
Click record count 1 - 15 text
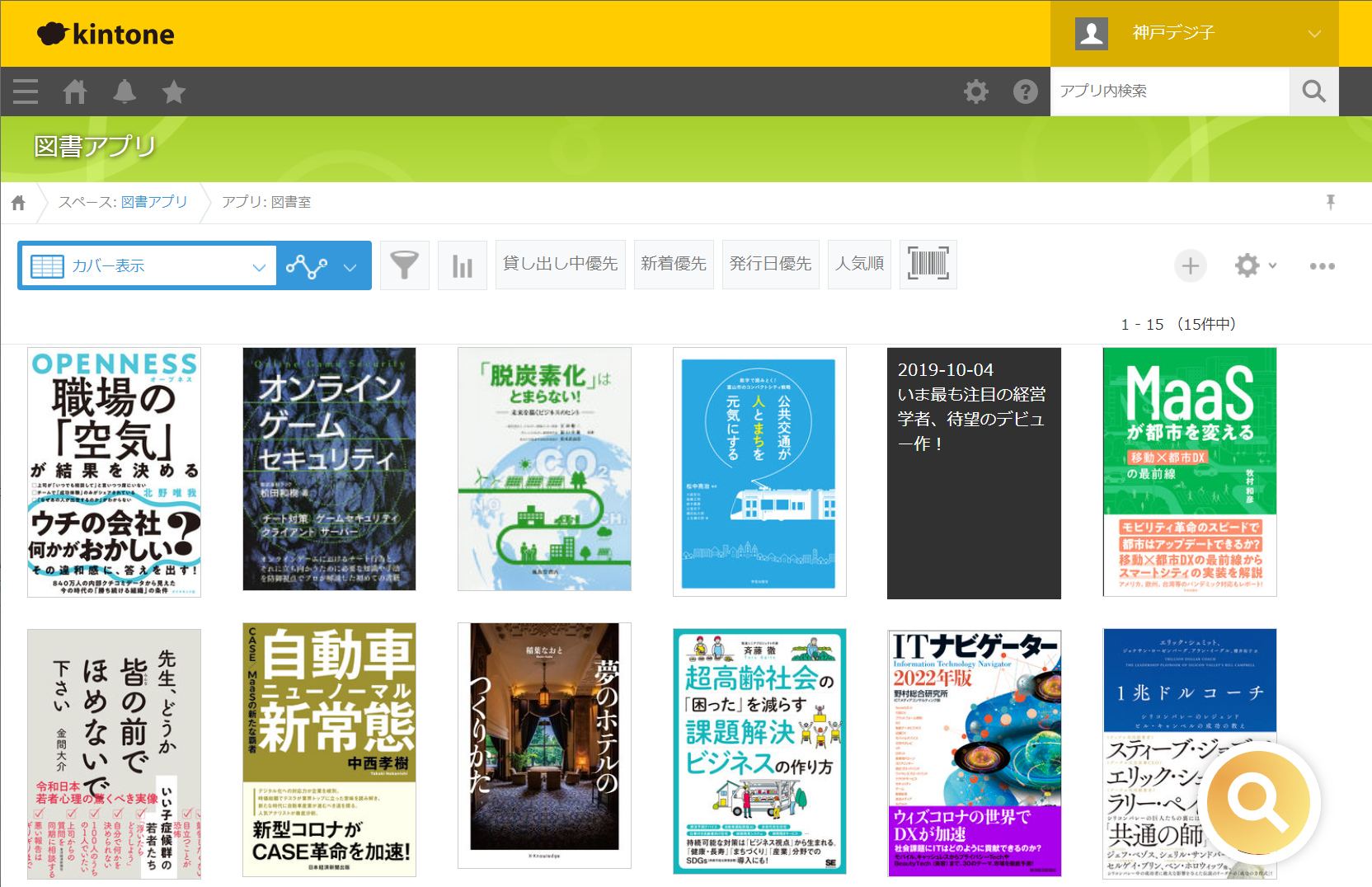(1177, 325)
